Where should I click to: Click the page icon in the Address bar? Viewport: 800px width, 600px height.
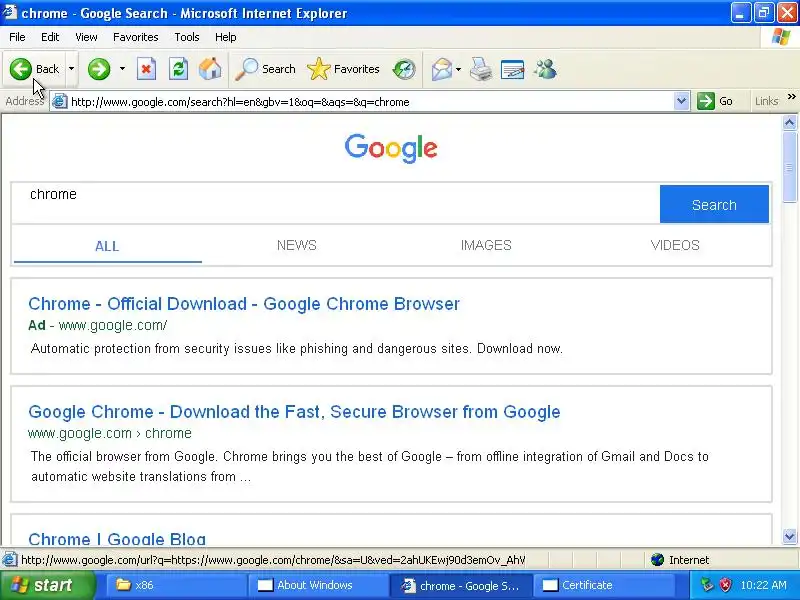pos(60,102)
